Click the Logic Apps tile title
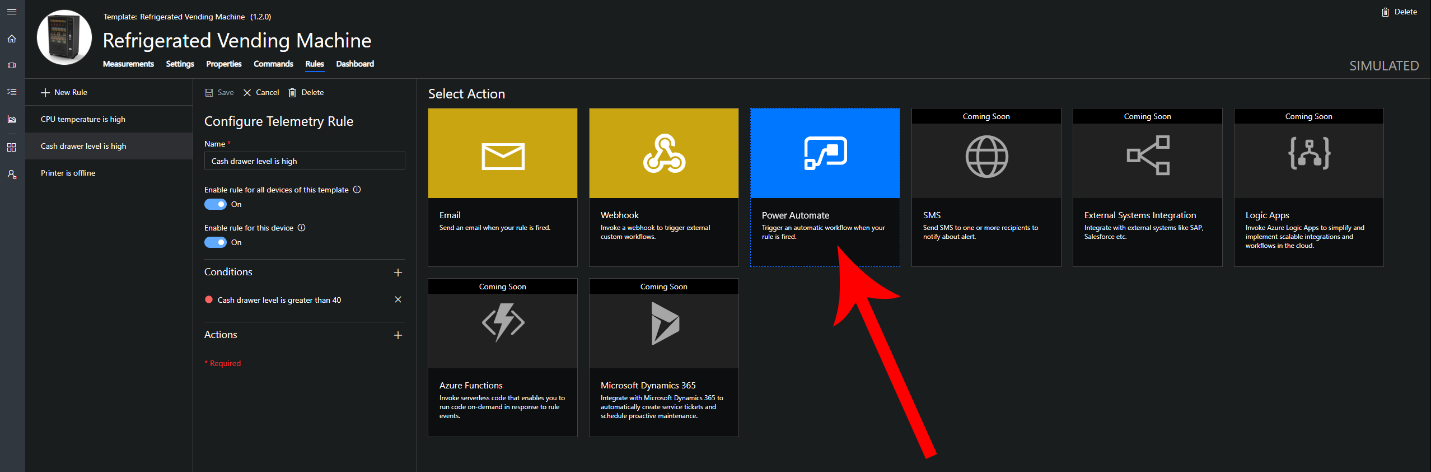This screenshot has height=472, width=1431. [1267, 215]
